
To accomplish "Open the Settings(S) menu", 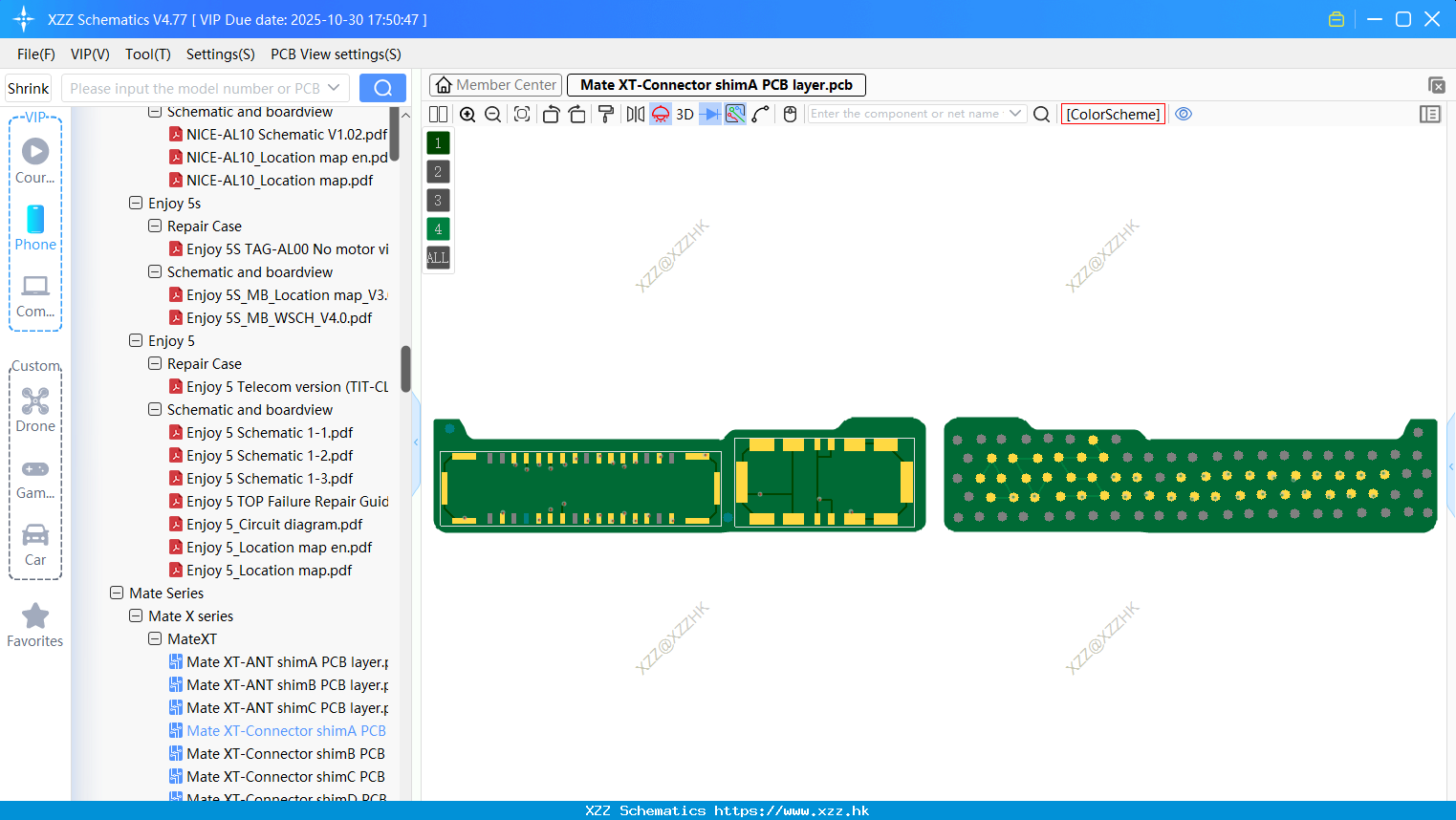I will pos(221,54).
